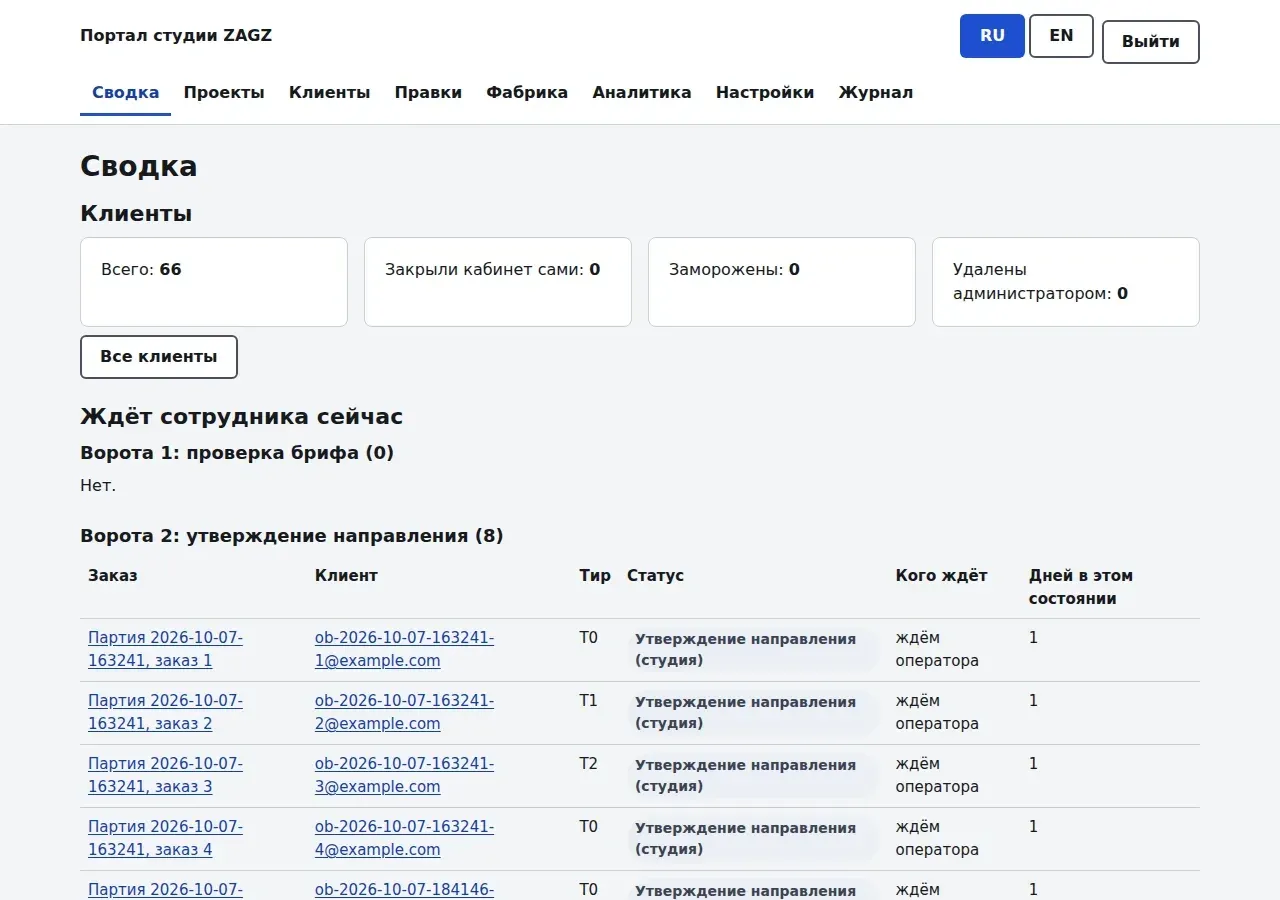The height and width of the screenshot is (900, 1280).
Task: Click the Все клиенты button
Action: pos(159,357)
